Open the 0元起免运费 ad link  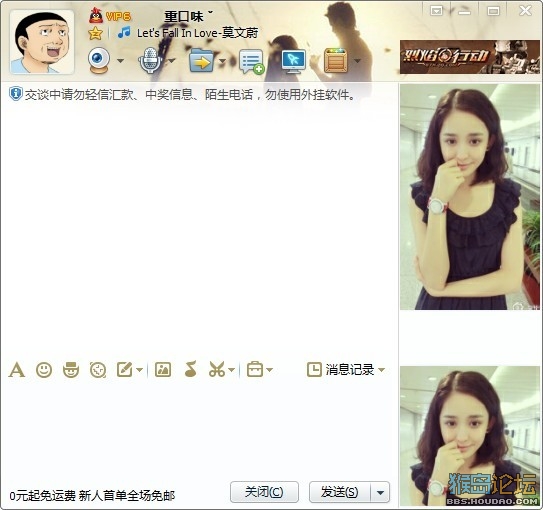tap(92, 496)
